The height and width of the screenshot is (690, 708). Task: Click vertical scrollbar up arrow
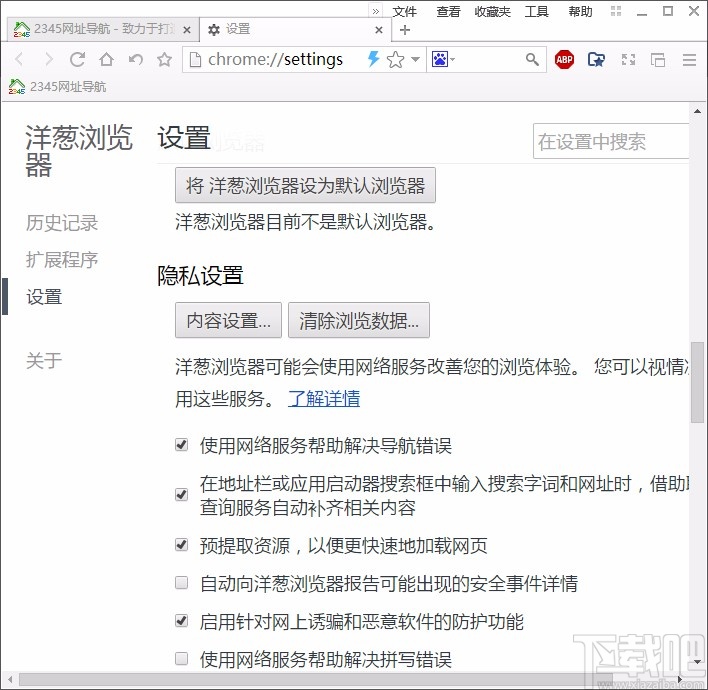tap(698, 111)
